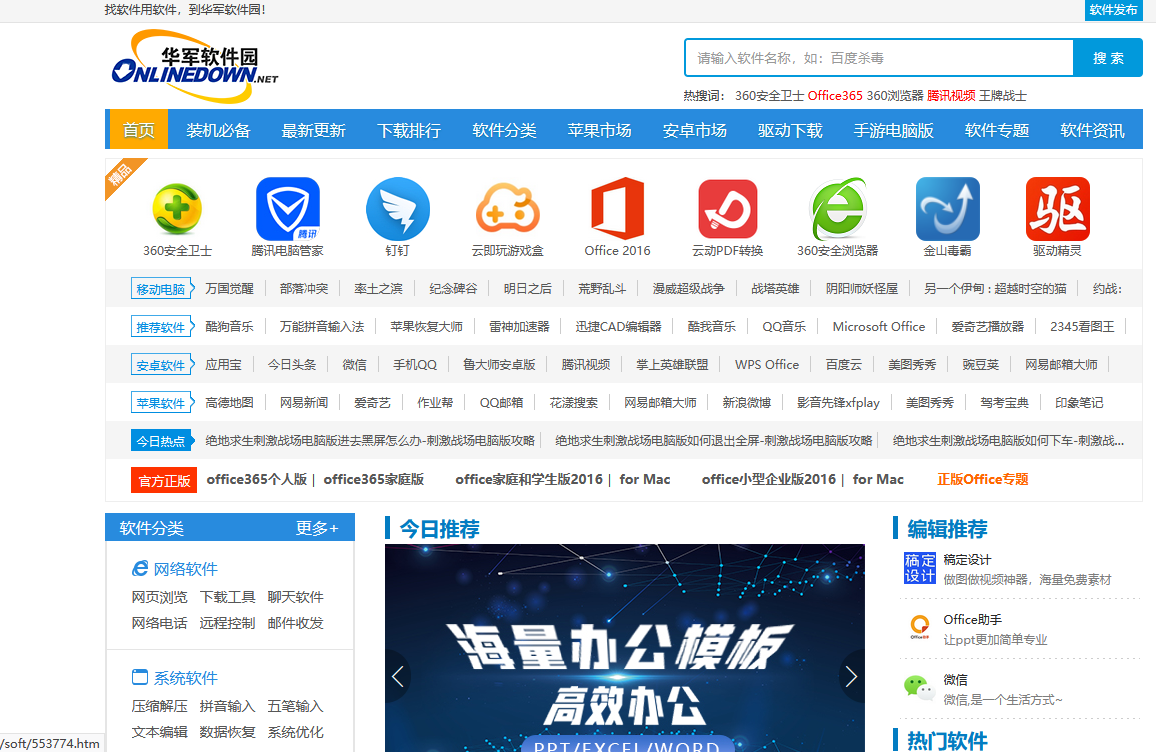This screenshot has width=1156, height=752.
Task: Open the 下载排行 menu item
Action: [409, 130]
